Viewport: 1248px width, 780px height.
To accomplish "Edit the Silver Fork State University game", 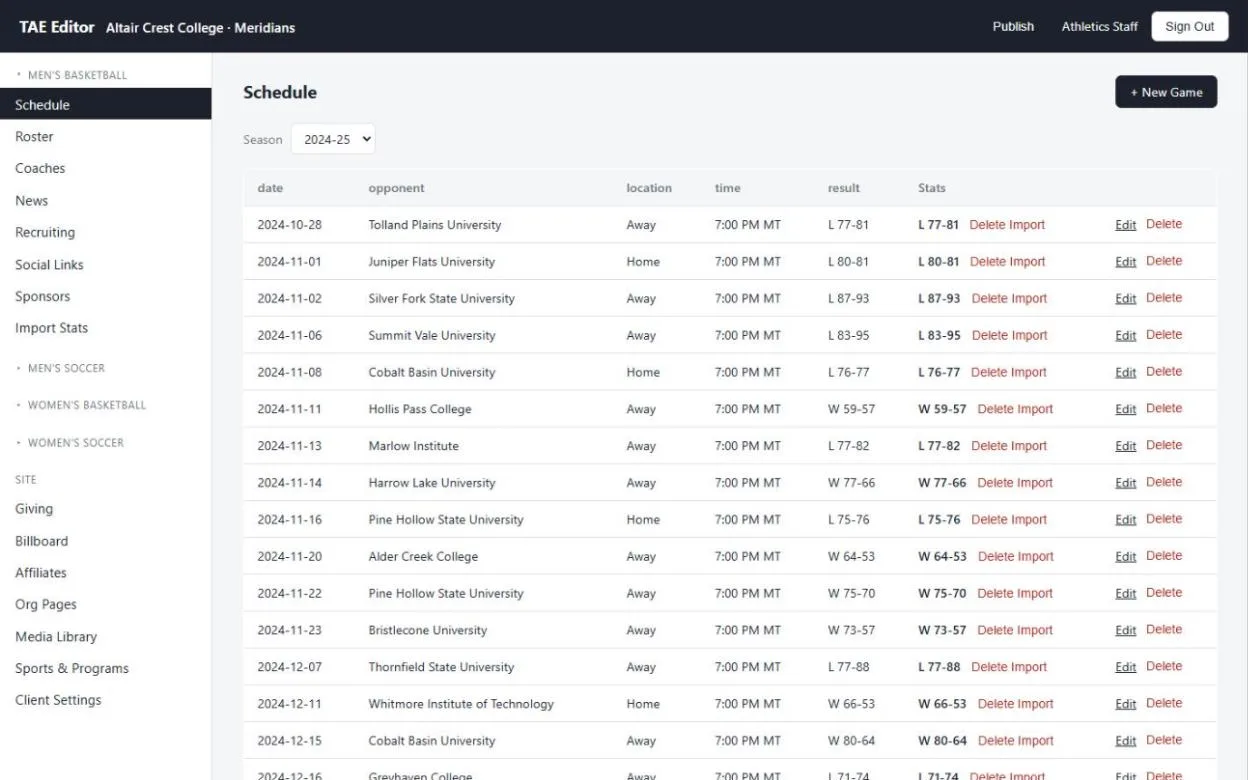I will click(1126, 299).
